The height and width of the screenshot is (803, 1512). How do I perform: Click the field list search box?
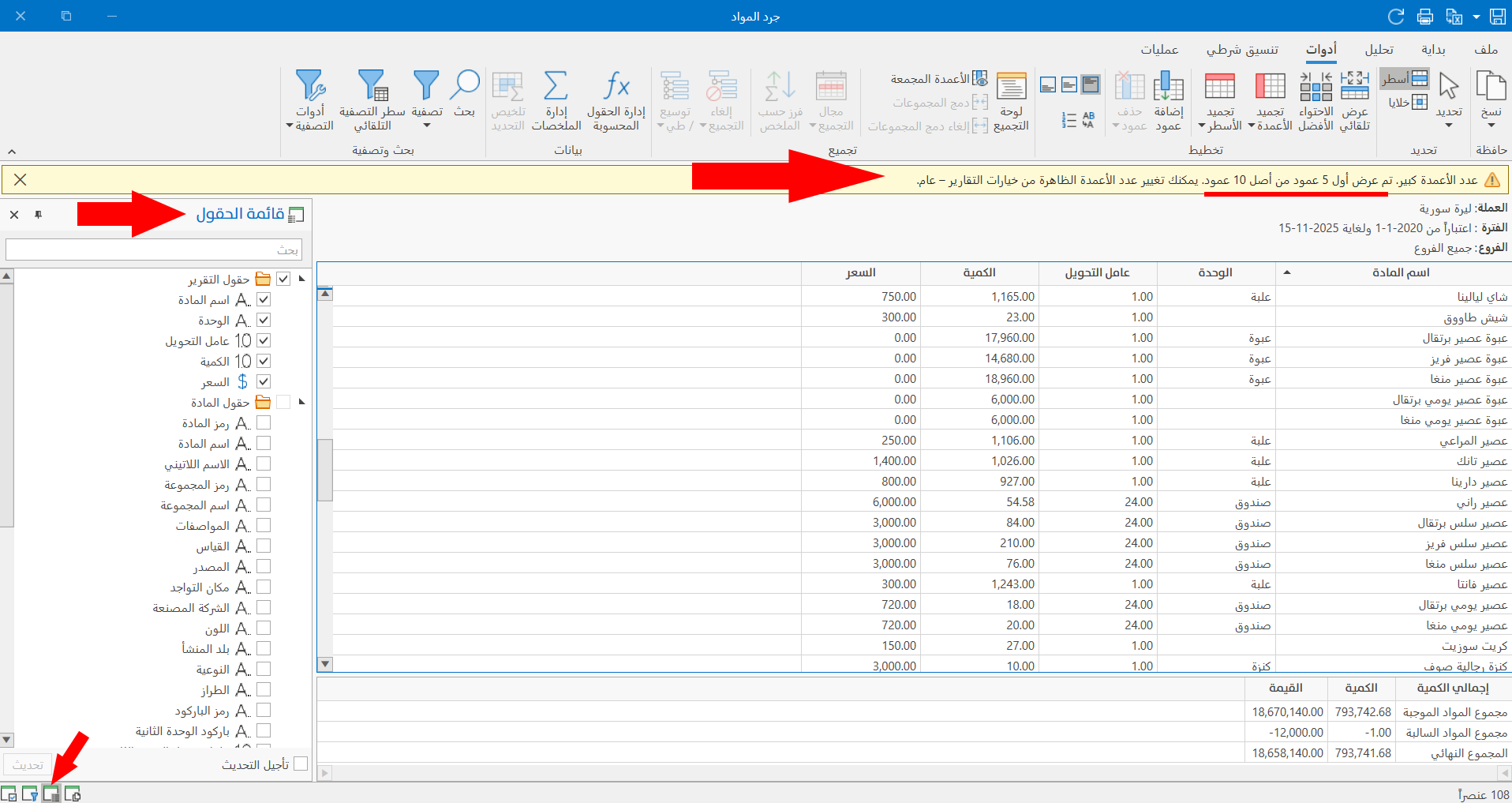[154, 250]
